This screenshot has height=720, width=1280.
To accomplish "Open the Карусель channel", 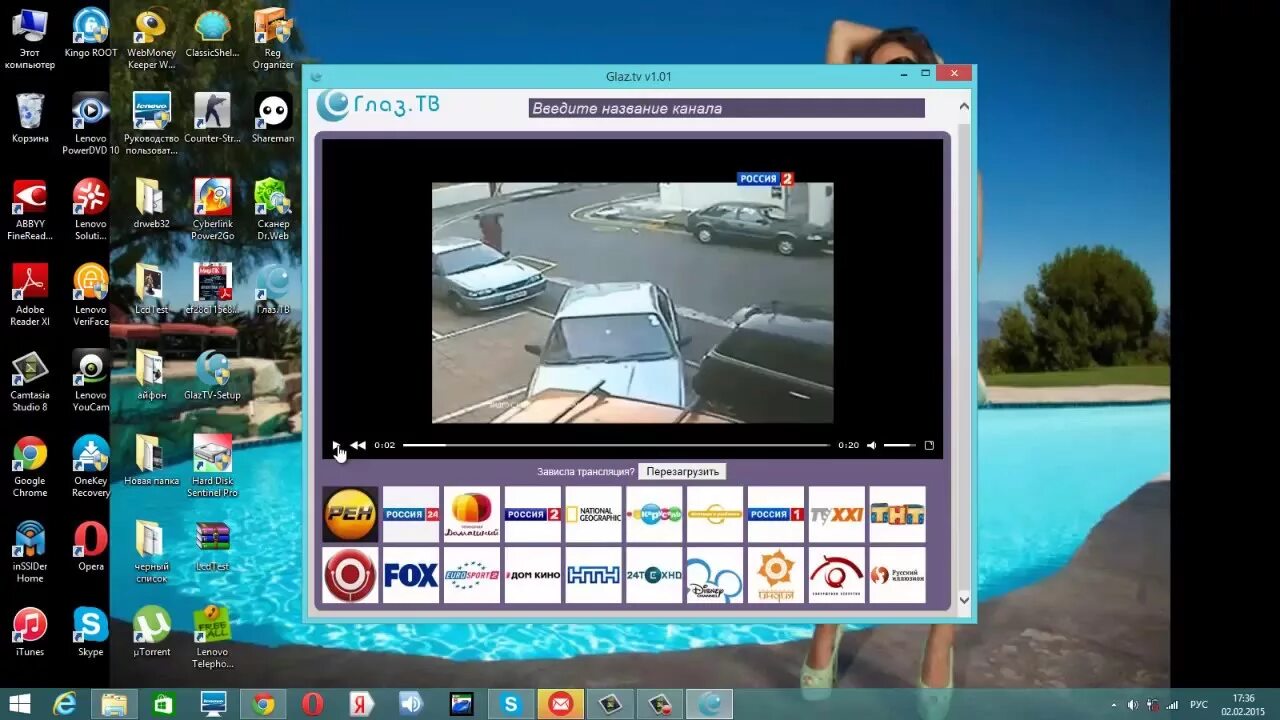I will pos(654,514).
